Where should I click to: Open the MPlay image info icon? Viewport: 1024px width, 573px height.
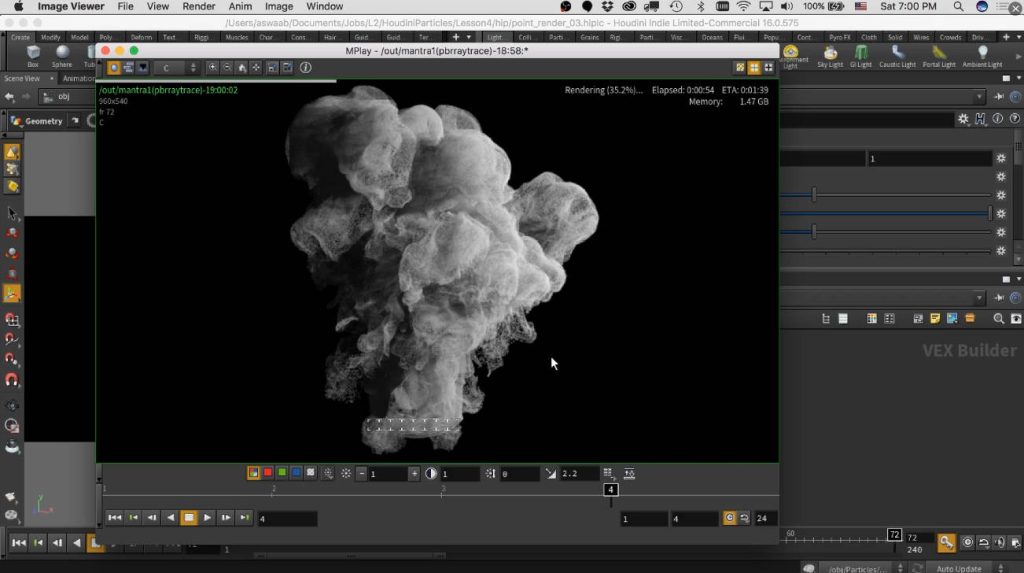coord(305,67)
